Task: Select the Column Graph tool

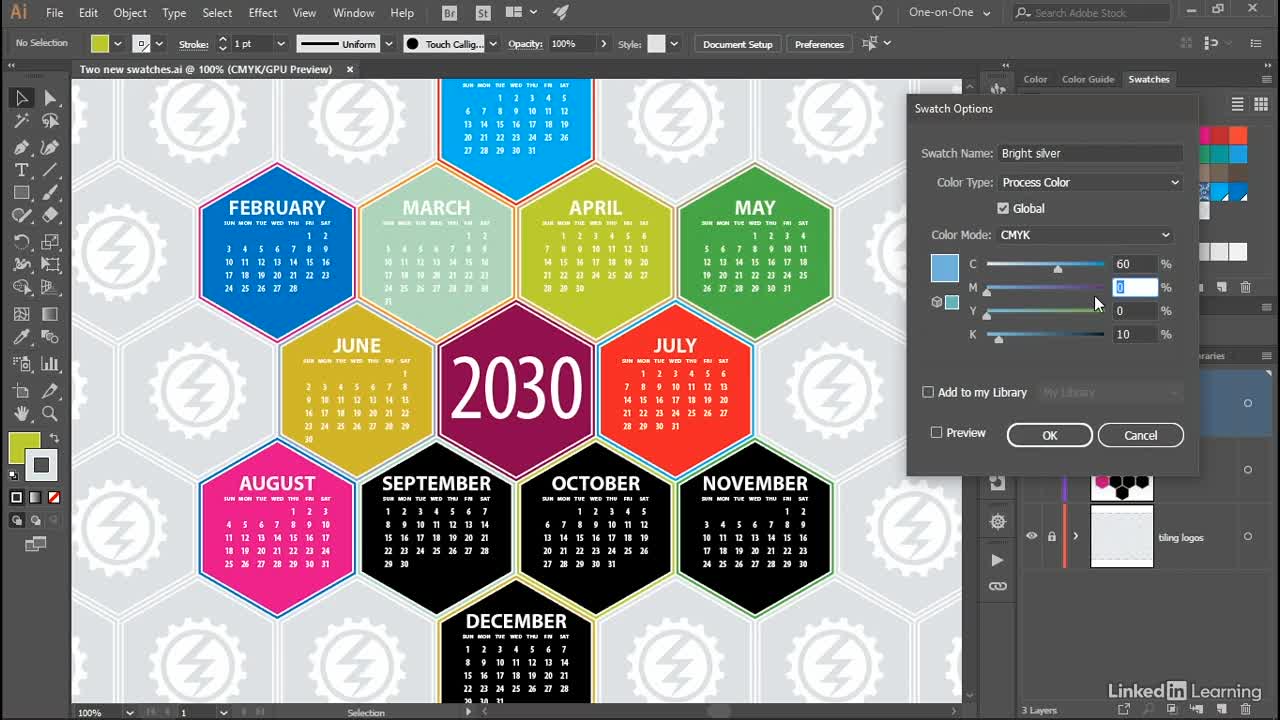Action: click(x=50, y=364)
